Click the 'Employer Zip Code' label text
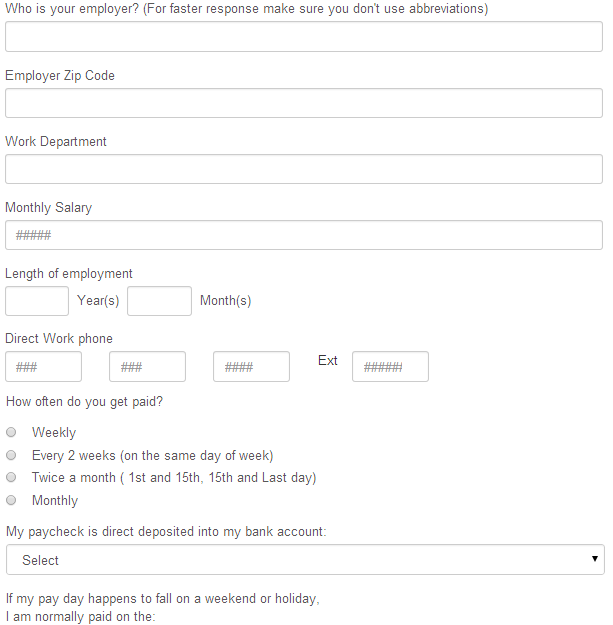Screen dimensions: 613x625 pos(60,76)
